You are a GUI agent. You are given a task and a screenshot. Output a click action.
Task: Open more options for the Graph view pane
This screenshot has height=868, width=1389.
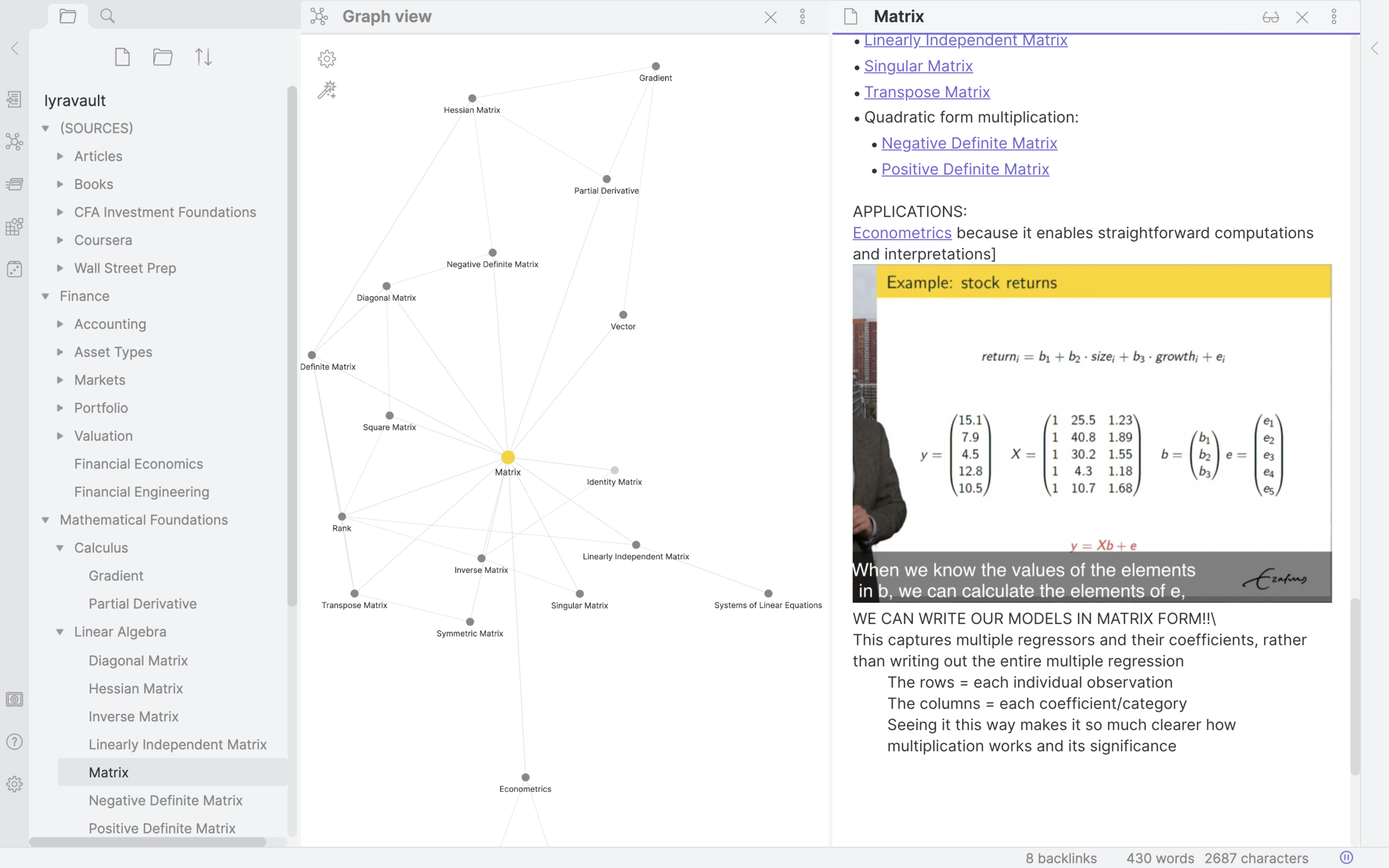click(803, 17)
